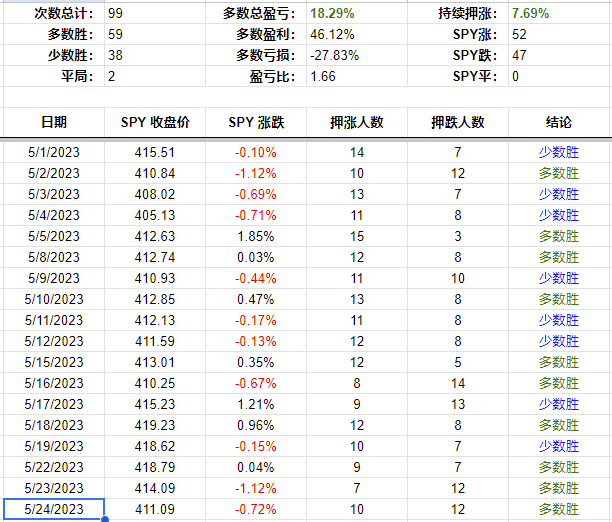612x522 pixels.
Task: Select the change cell 1.21%
Action: tap(256, 404)
